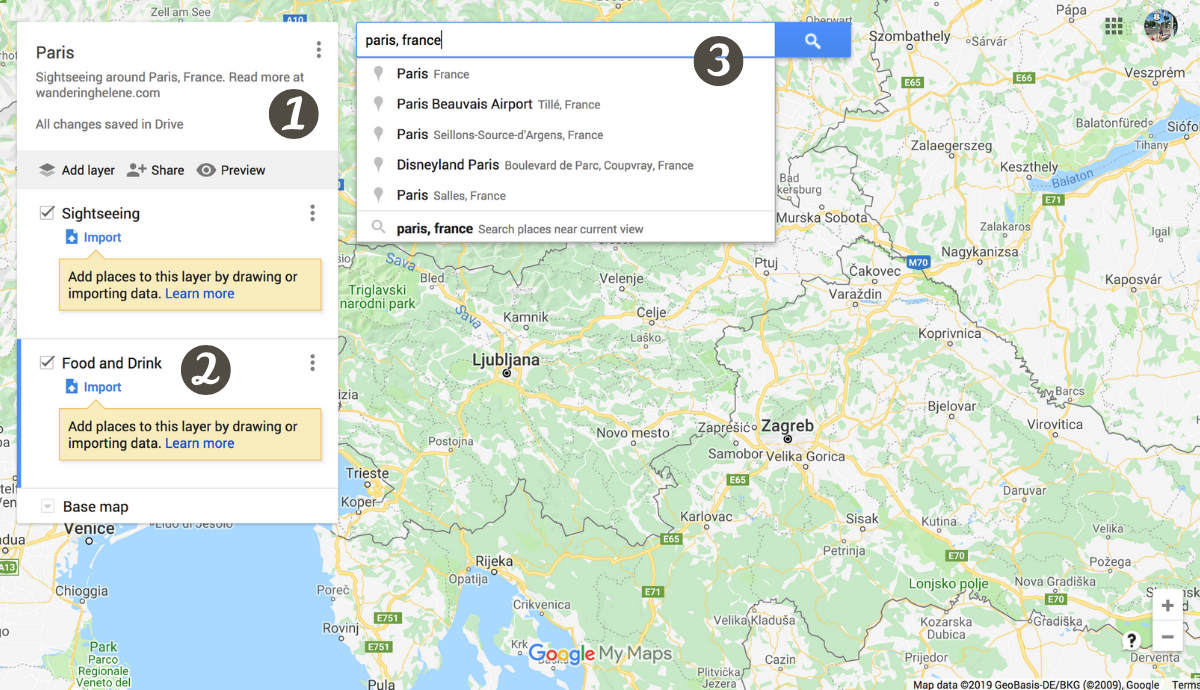The image size is (1200, 690).
Task: Toggle the Food and Drink layer checkbox
Action: click(x=47, y=363)
